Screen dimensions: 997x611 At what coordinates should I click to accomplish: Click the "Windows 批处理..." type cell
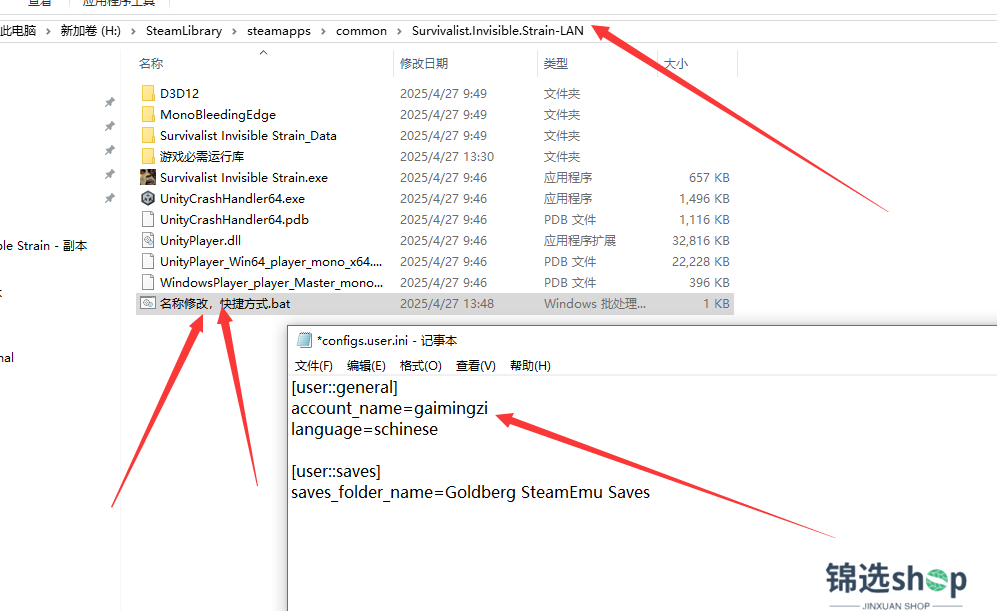point(595,303)
